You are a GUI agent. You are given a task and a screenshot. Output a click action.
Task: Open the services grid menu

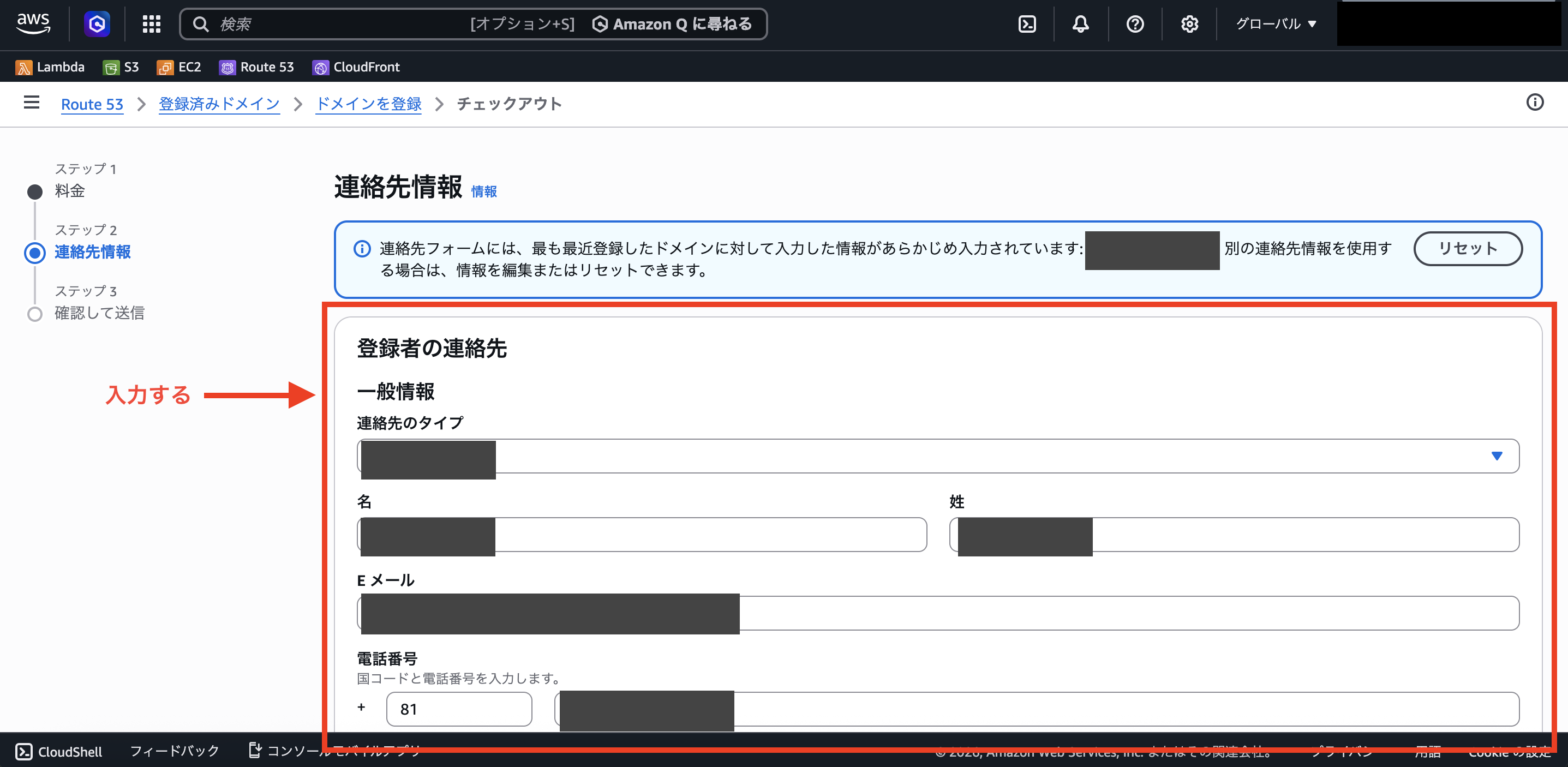pos(152,24)
